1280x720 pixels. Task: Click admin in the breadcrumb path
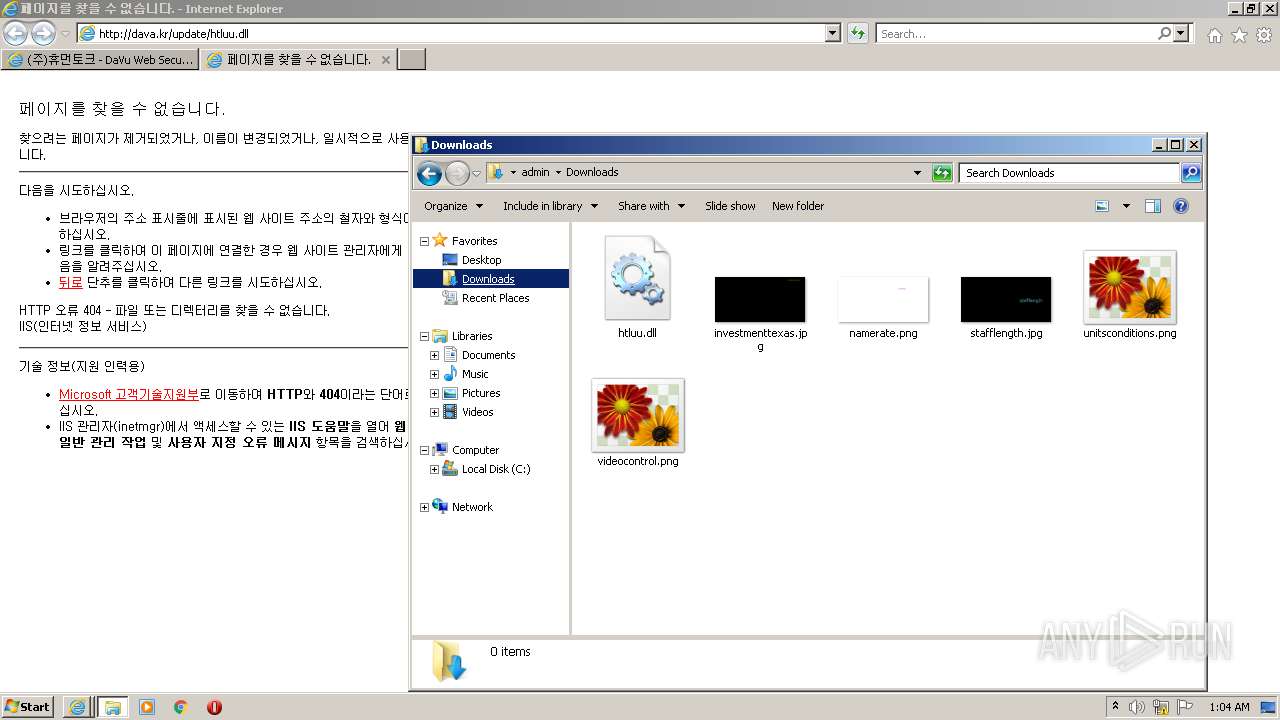[535, 172]
